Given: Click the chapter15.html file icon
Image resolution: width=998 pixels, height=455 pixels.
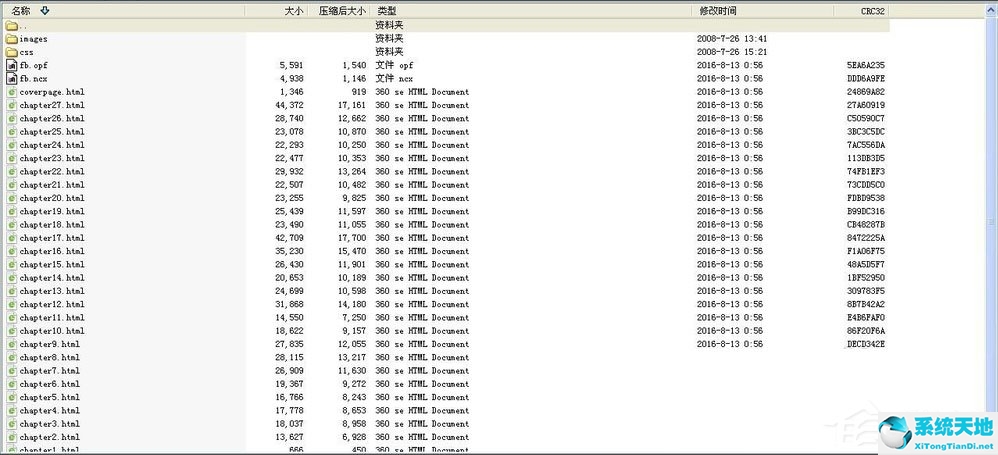Looking at the screenshot, I should pyautogui.click(x=11, y=265).
